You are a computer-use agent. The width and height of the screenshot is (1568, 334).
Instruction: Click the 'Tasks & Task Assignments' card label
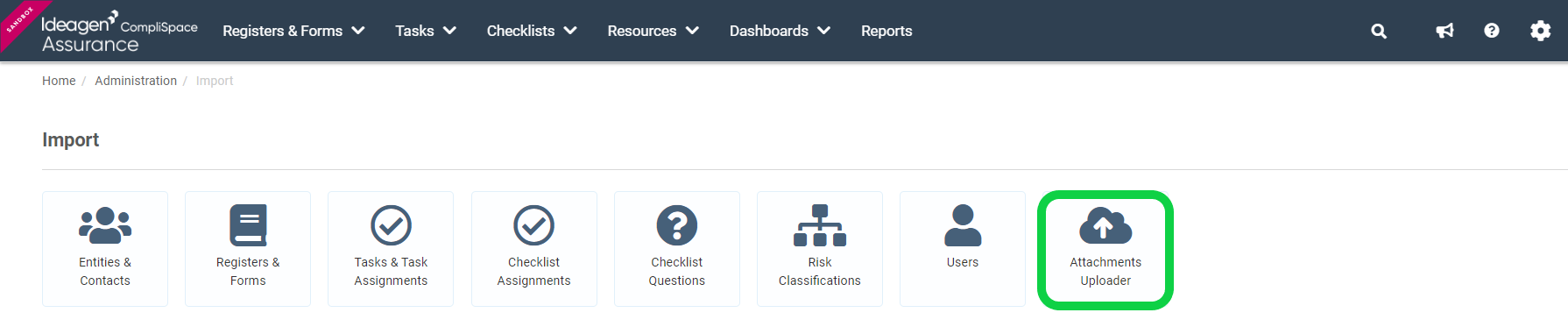point(391,272)
